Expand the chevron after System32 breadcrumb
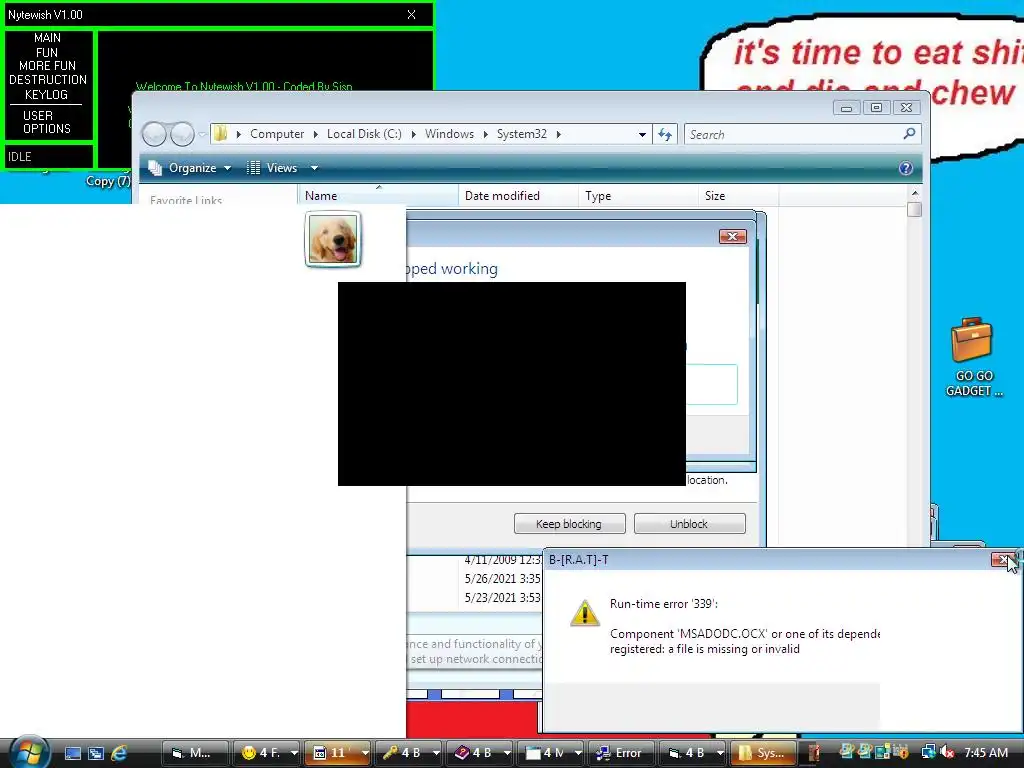 point(559,134)
